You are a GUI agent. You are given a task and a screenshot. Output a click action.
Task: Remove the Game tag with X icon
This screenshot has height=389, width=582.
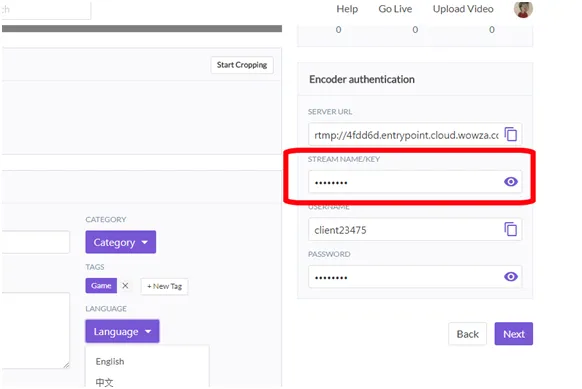(x=125, y=285)
